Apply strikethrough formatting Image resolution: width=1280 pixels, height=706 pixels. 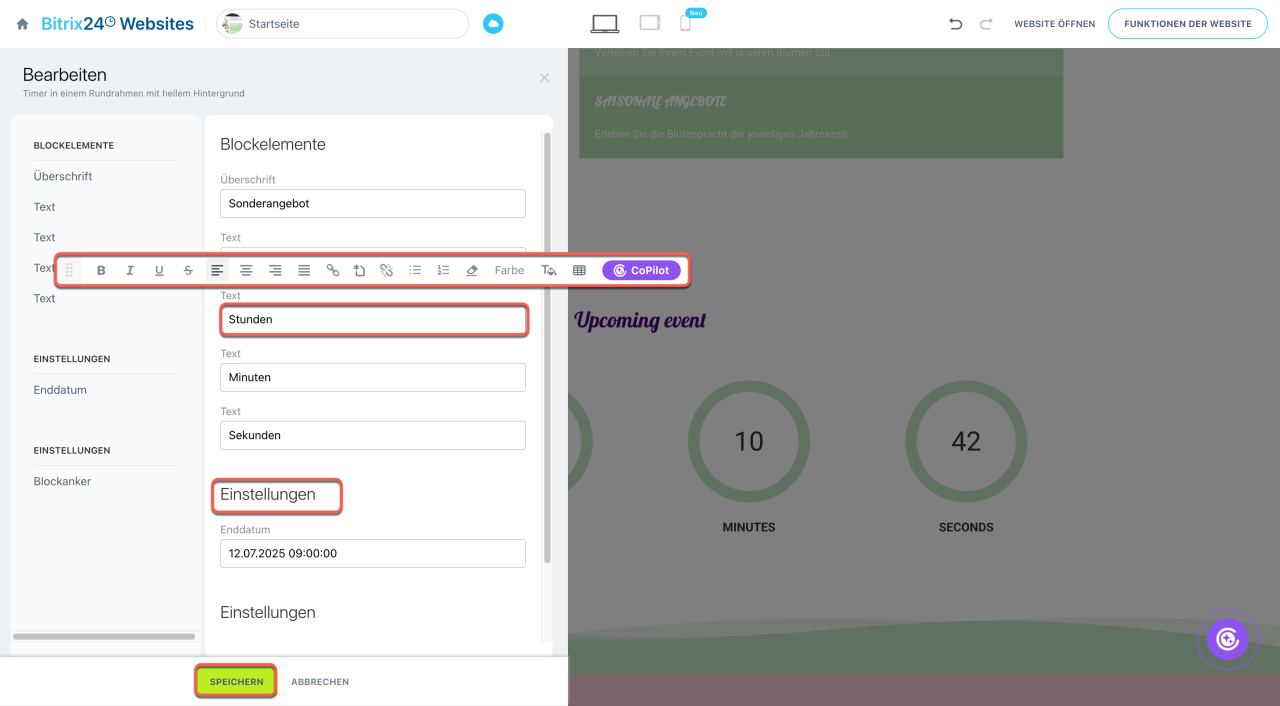[188, 270]
